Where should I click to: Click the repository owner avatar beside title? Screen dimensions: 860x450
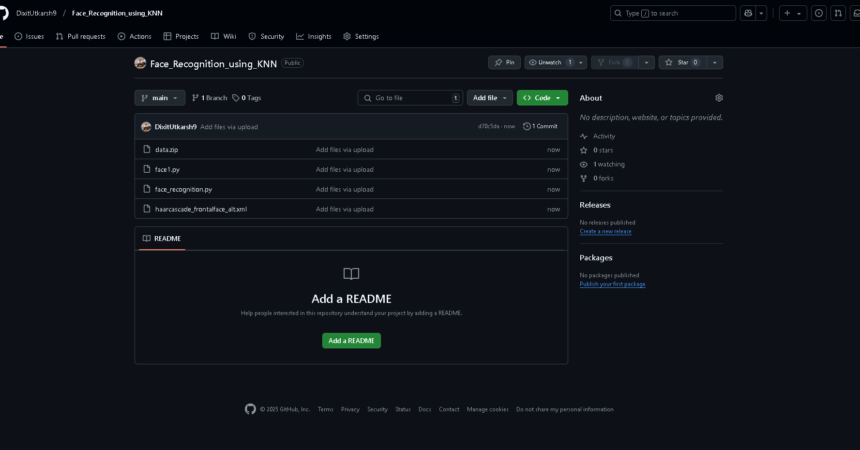pyautogui.click(x=140, y=63)
